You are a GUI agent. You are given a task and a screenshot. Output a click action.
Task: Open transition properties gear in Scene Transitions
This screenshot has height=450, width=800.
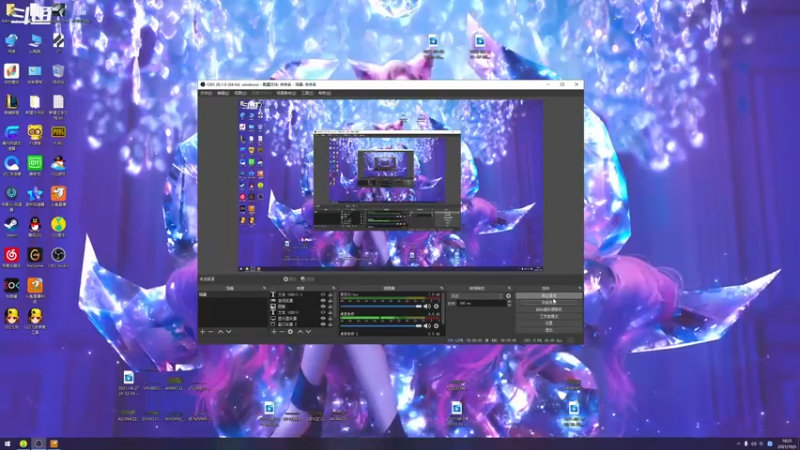tap(508, 296)
